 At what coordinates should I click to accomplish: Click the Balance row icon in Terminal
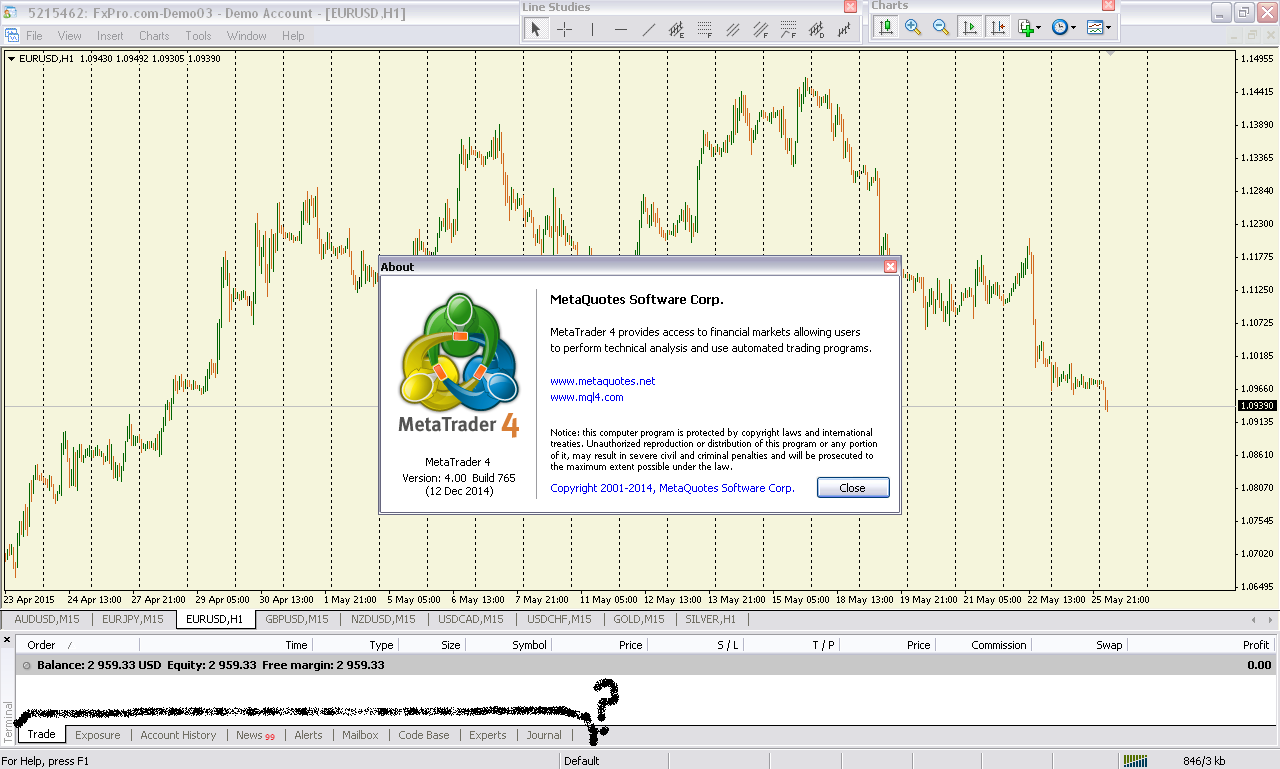26,665
